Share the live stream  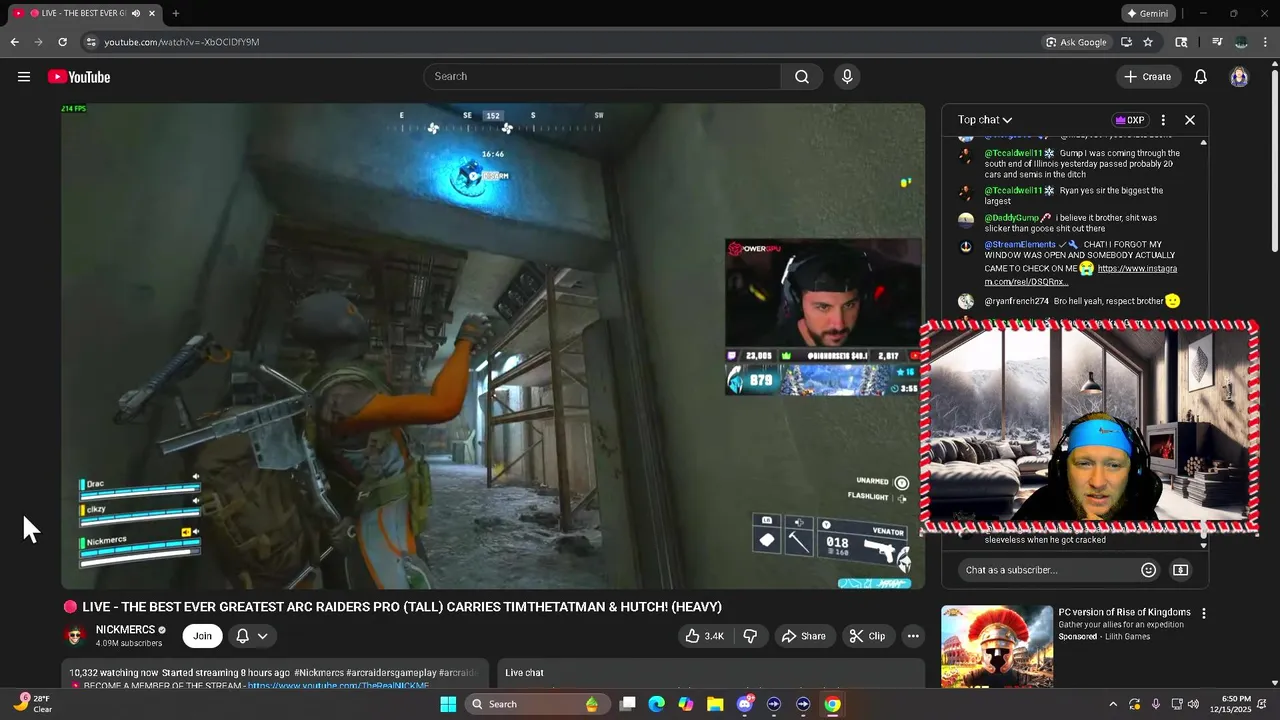pos(804,636)
